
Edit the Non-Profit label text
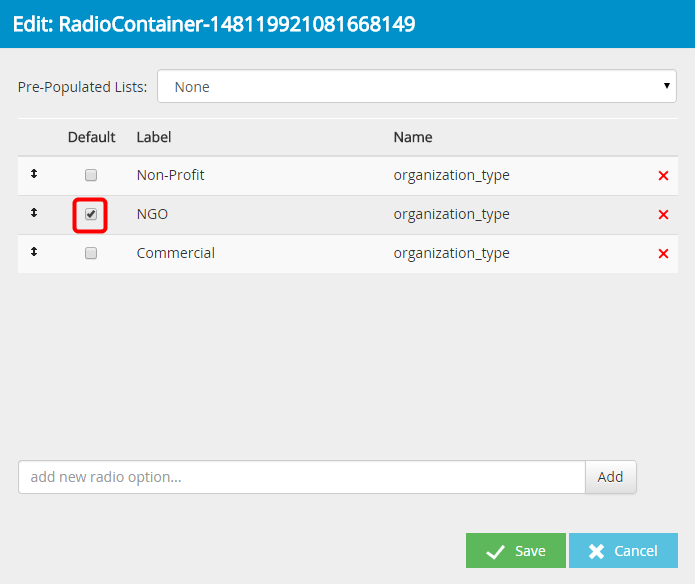coord(170,175)
